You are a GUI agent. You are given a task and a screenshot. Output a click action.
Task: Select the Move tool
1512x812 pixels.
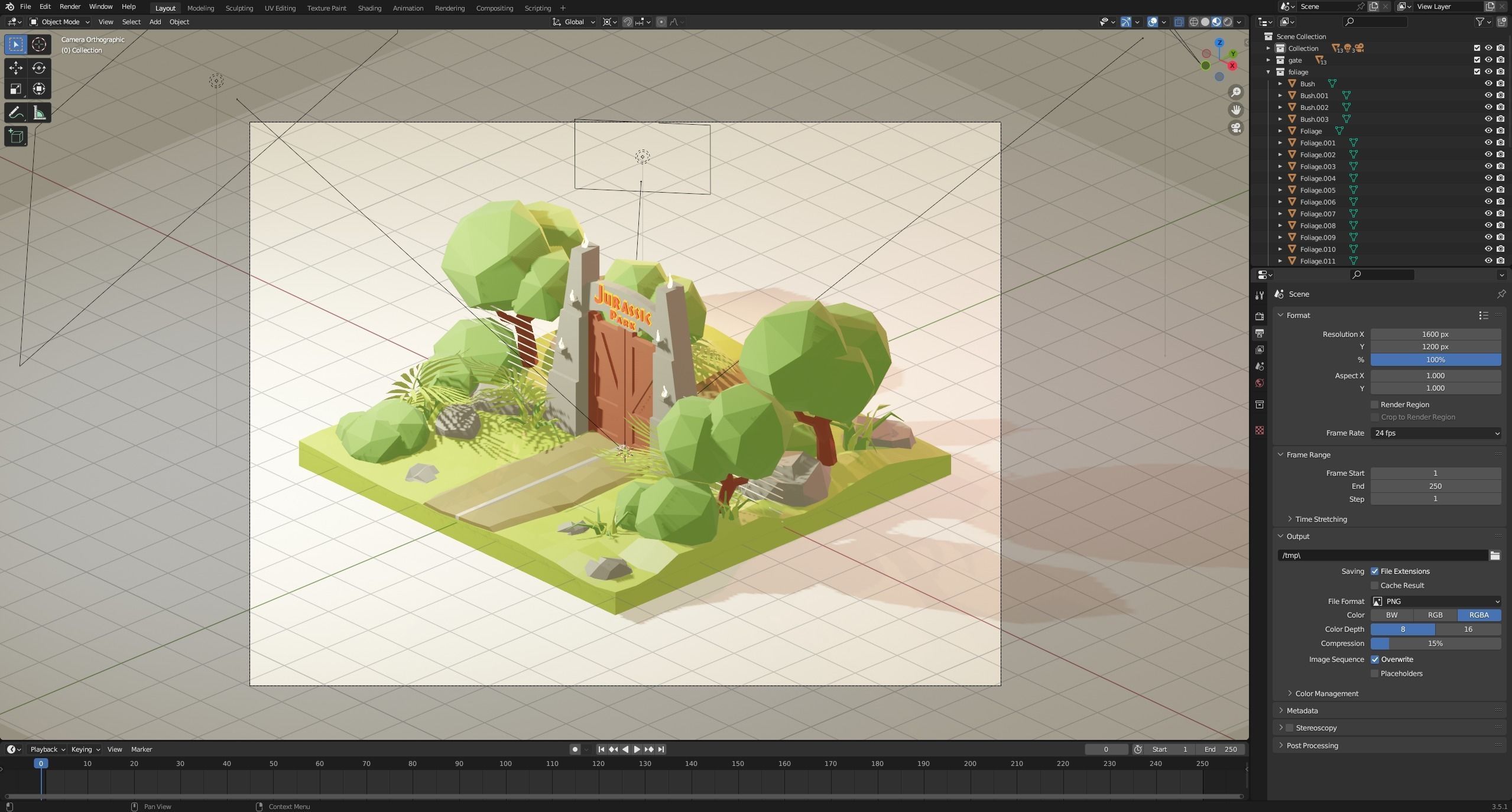(16, 67)
